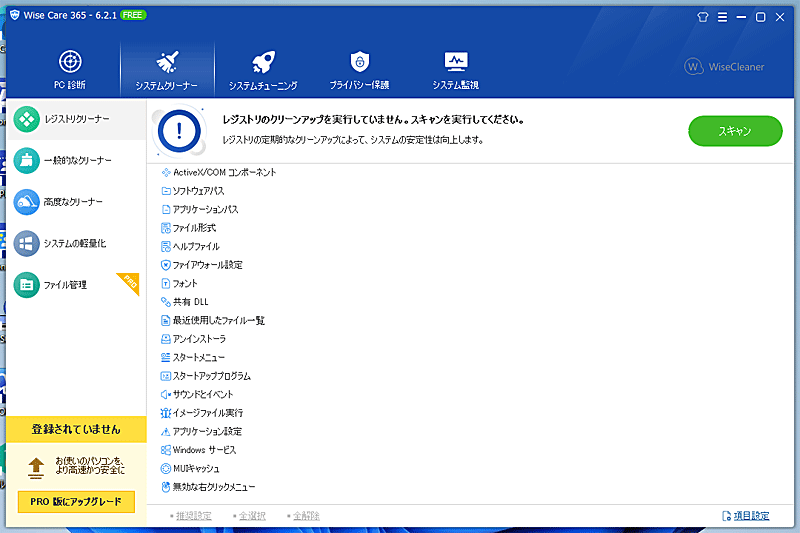Select the システムの軽量化 label text
The width and height of the screenshot is (800, 533).
(75, 243)
